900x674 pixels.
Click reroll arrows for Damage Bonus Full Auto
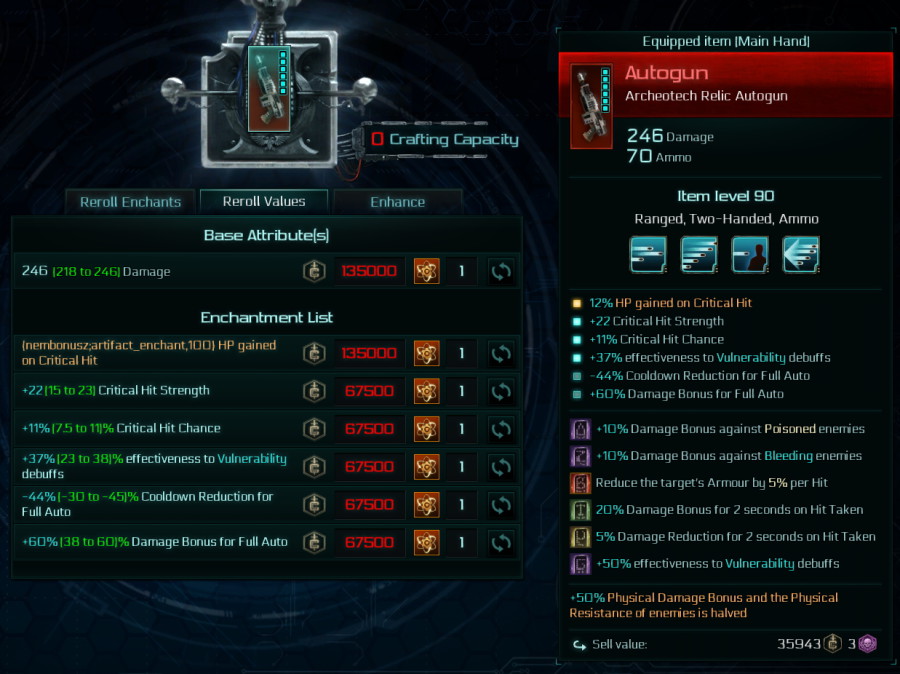[501, 543]
